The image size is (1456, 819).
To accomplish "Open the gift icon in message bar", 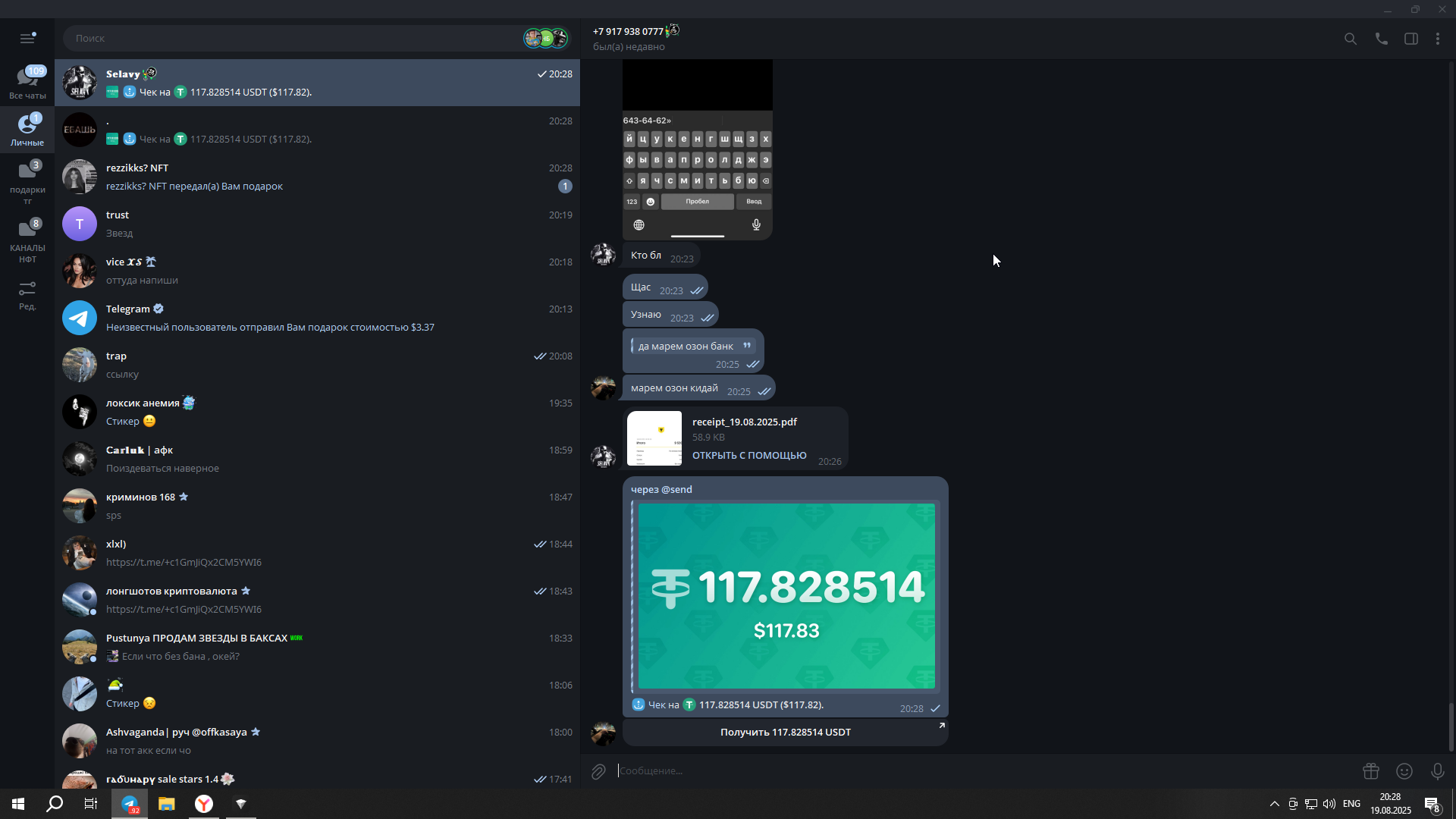I will 1371,771.
